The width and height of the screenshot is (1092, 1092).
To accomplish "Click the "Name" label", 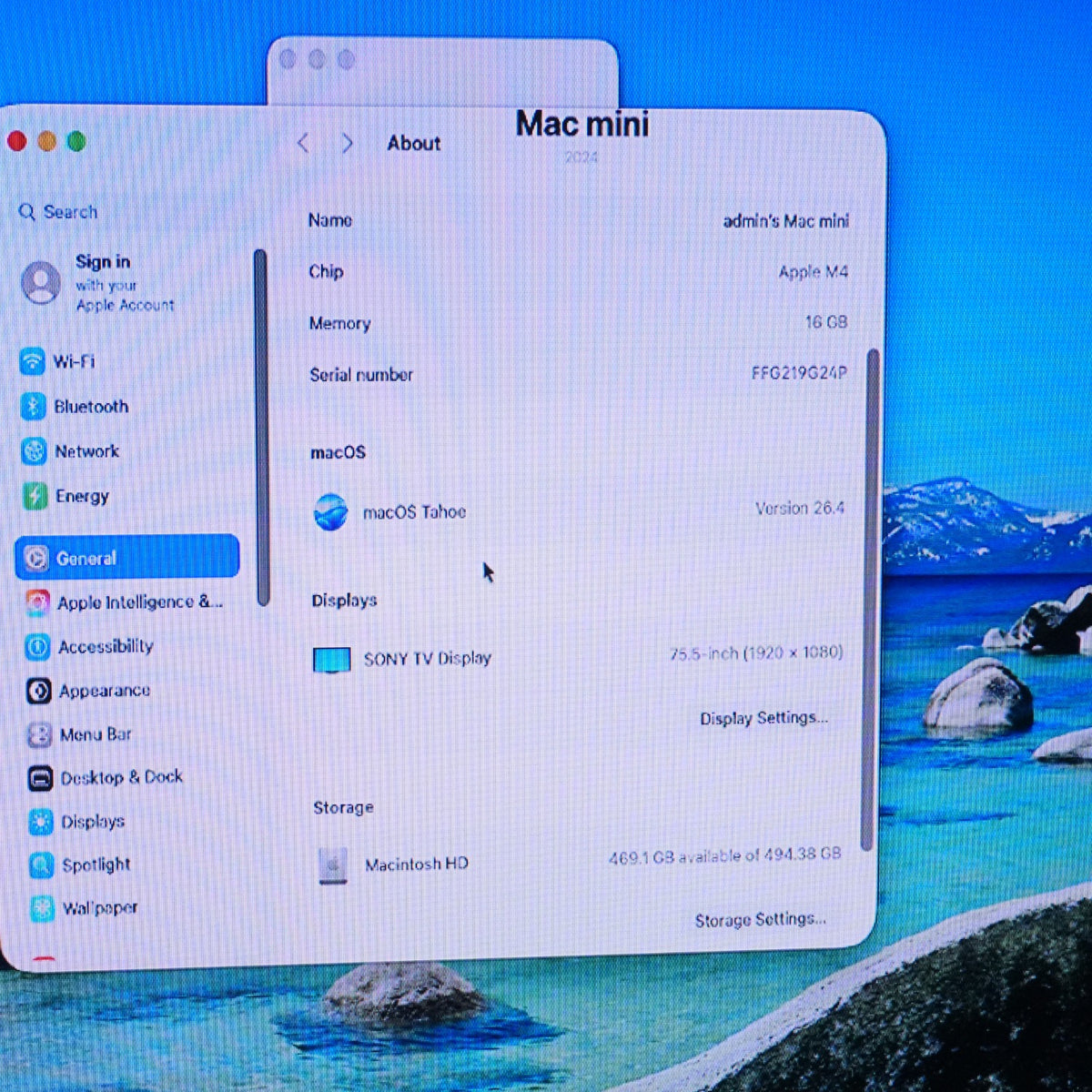I will [x=329, y=220].
